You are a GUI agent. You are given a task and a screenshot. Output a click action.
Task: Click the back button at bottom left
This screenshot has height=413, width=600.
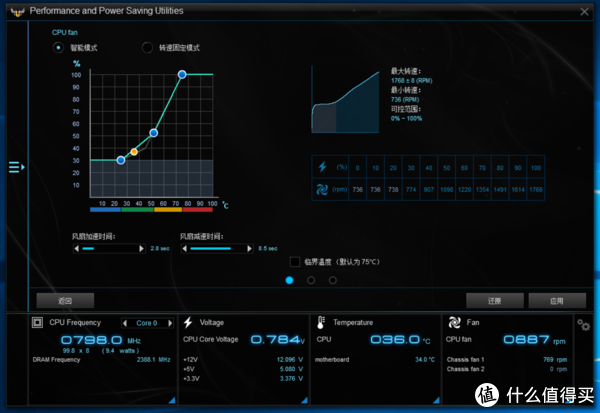65,300
